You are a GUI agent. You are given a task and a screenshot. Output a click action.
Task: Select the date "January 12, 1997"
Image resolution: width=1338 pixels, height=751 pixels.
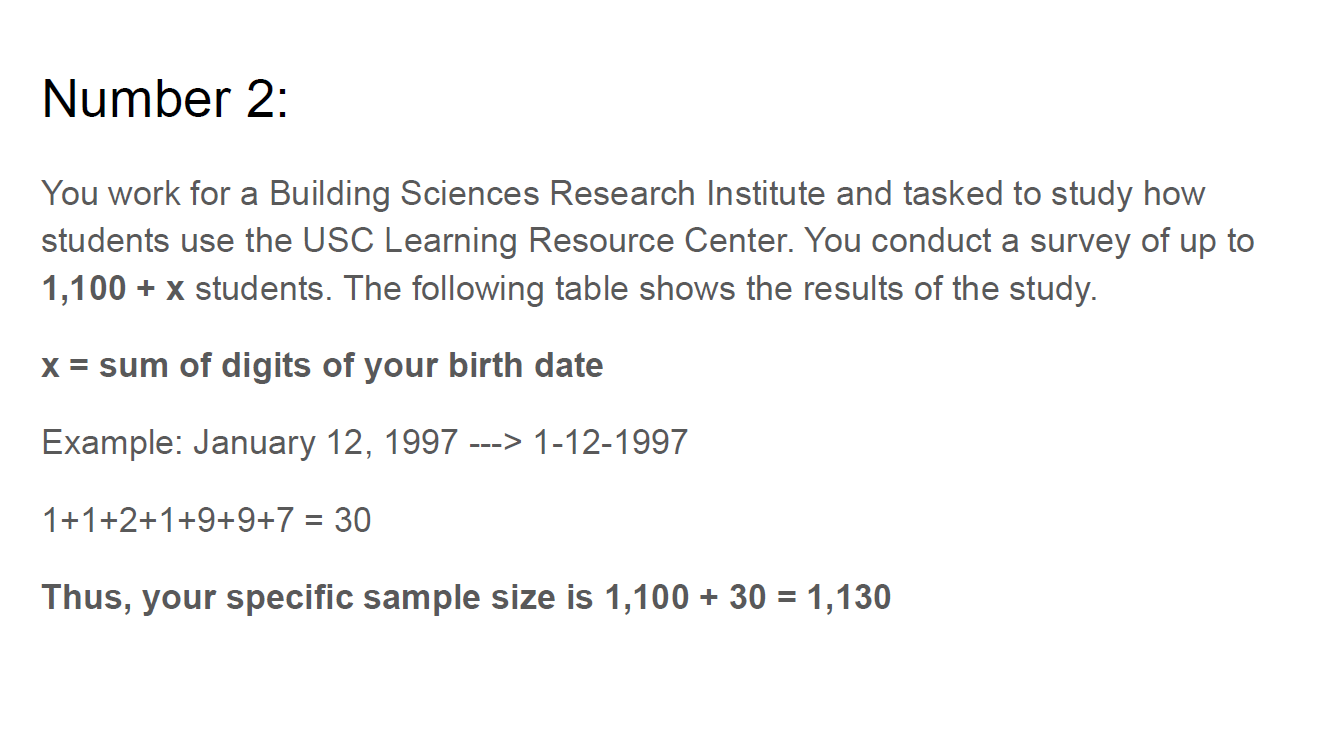point(326,442)
